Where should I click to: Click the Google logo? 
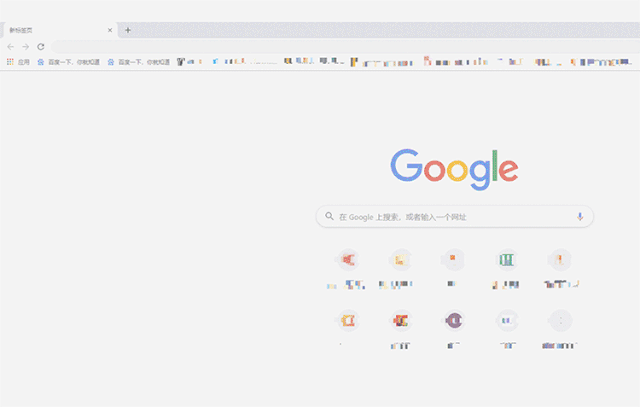coord(454,169)
